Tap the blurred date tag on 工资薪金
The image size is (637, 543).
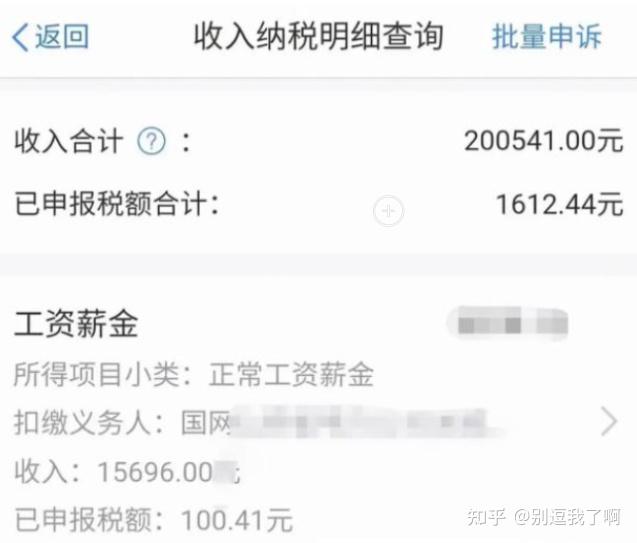click(507, 324)
